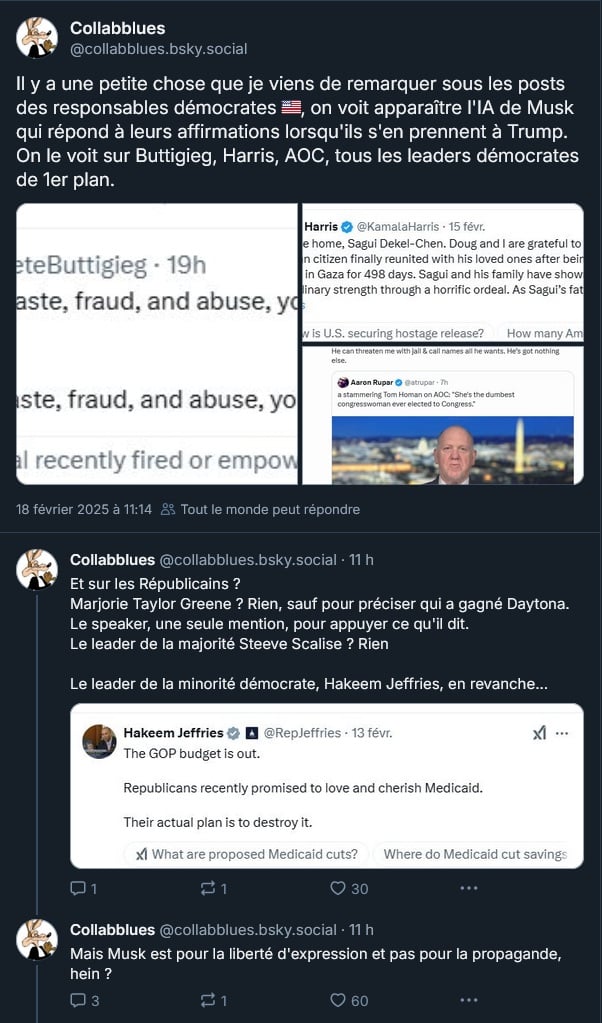
Task: Open avatar beside "Mais Musk est pour" post
Action: (x=37, y=939)
